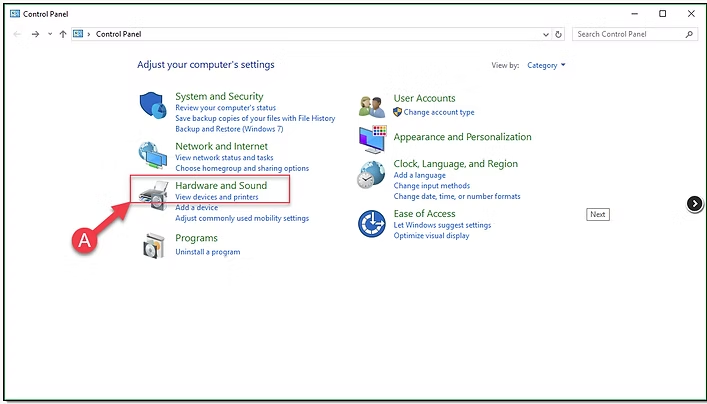
Task: Click the Programs category icon
Action: [x=152, y=245]
